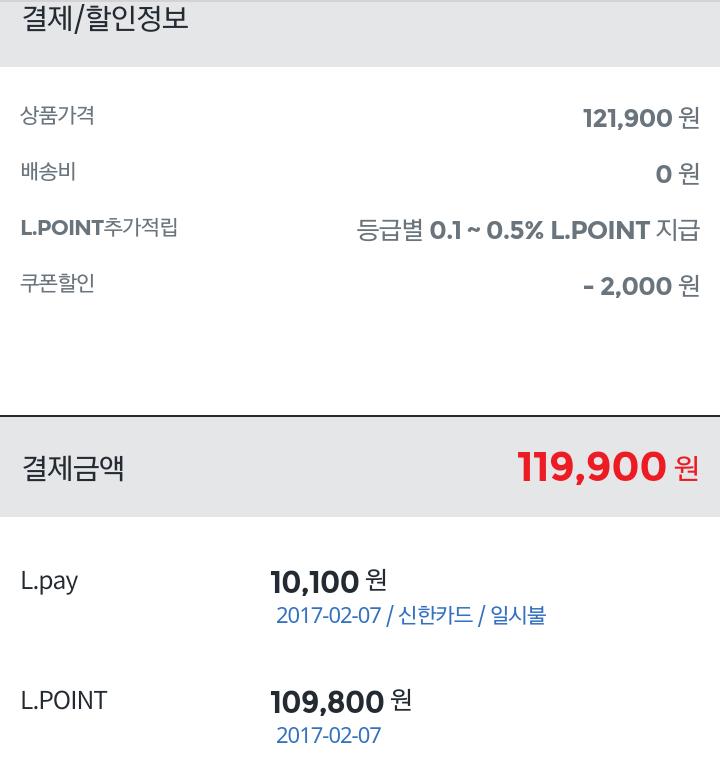Select the L.POINT추가적립 label
720x777 pixels.
99,228
